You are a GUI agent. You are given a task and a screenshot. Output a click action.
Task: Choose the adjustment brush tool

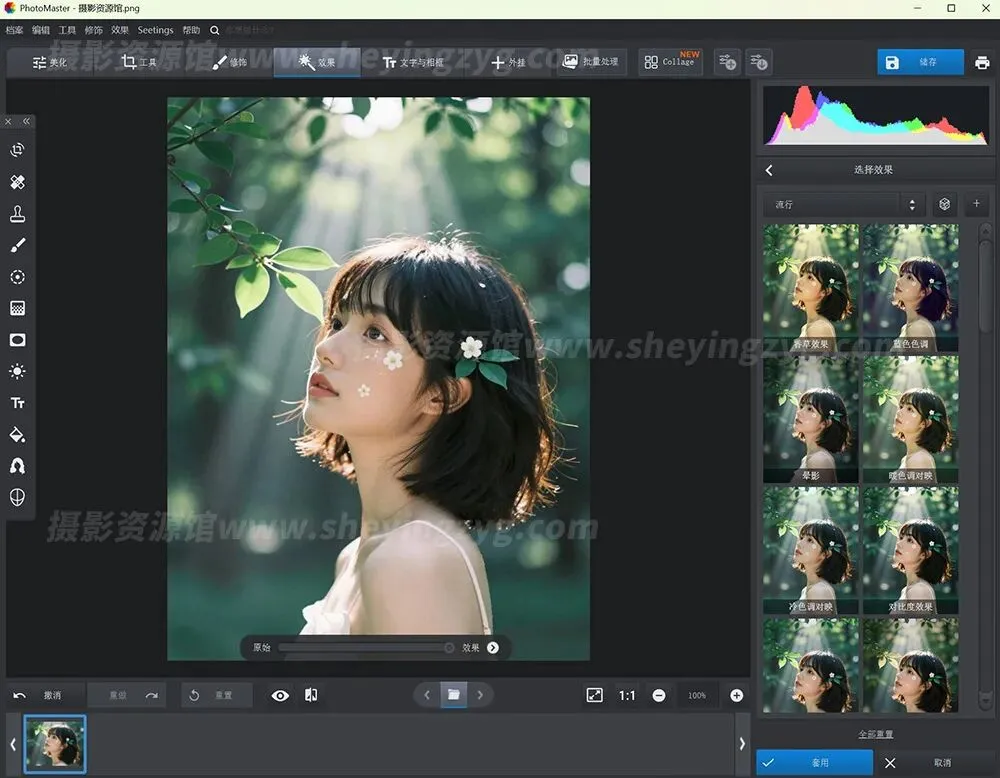click(17, 245)
